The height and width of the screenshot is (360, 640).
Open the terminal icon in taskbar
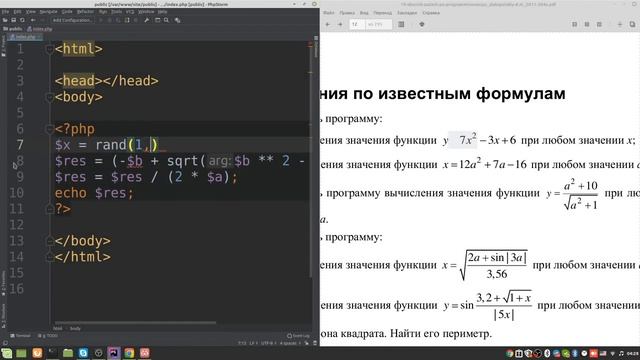[x=52, y=353]
